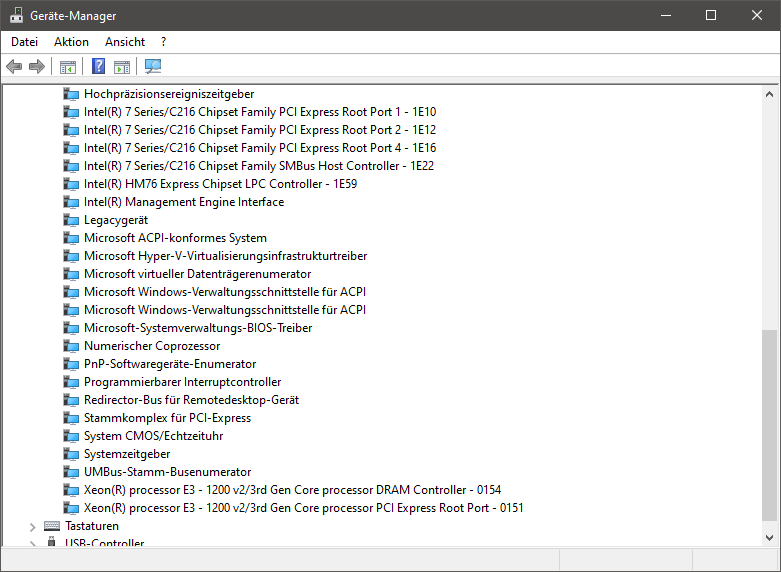The width and height of the screenshot is (781, 572).
Task: Toggle the action pane toolbar icon
Action: click(x=122, y=66)
